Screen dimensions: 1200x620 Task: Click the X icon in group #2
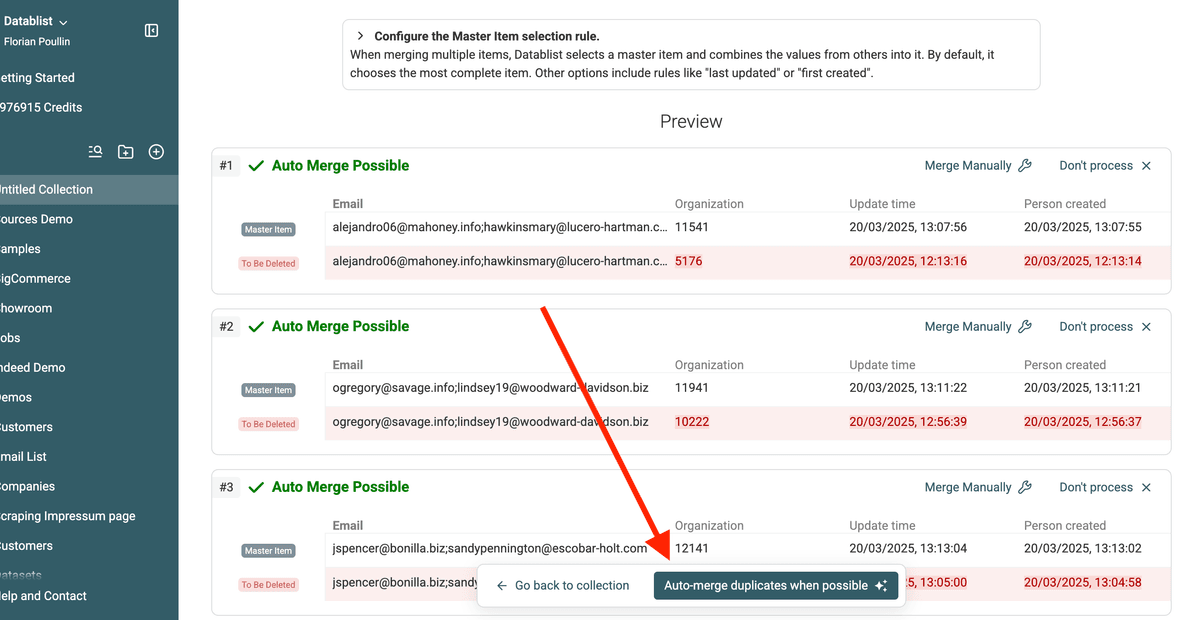coord(1146,327)
